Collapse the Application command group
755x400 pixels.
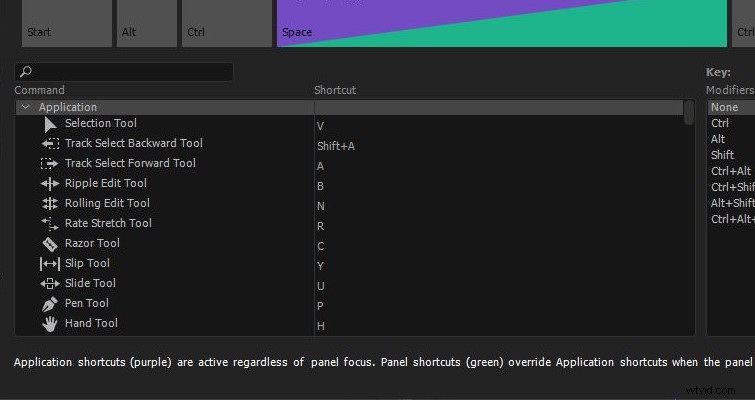click(26, 107)
